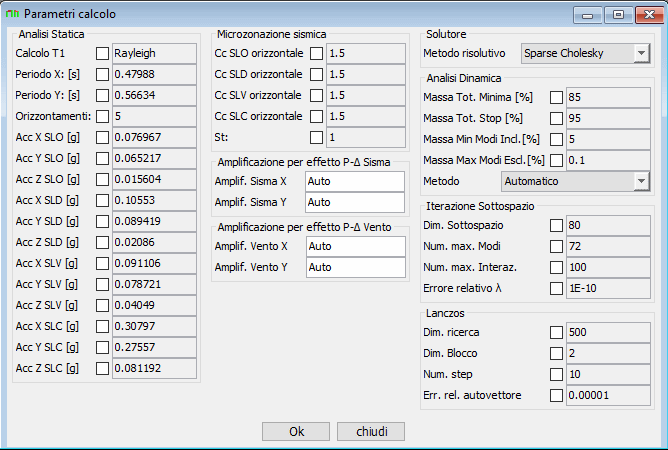This screenshot has height=450, width=668.
Task: Maximize the Parametri calcolo window
Action: (x=618, y=15)
